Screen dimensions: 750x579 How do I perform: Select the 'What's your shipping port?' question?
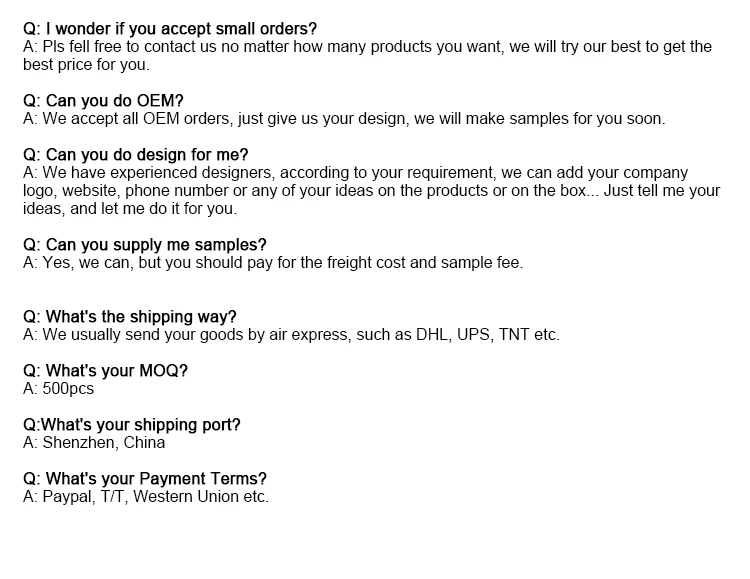[x=131, y=425]
